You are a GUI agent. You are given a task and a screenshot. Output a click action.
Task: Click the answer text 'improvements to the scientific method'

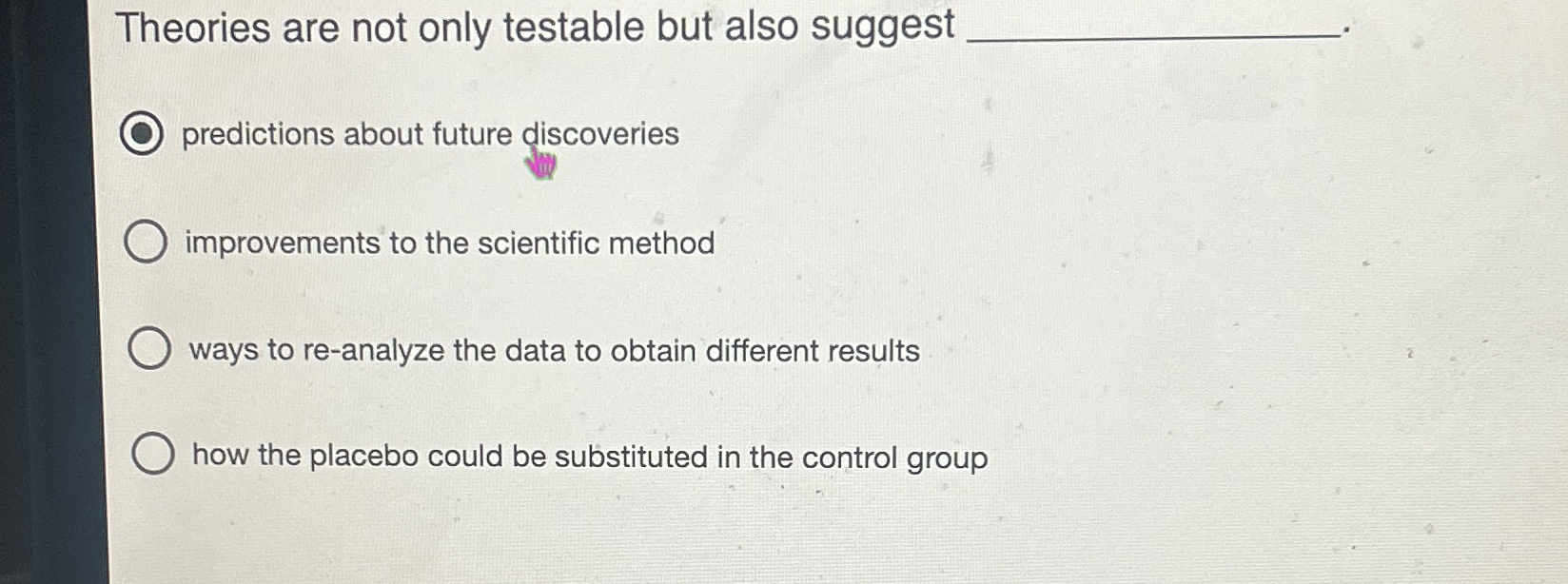point(447,243)
